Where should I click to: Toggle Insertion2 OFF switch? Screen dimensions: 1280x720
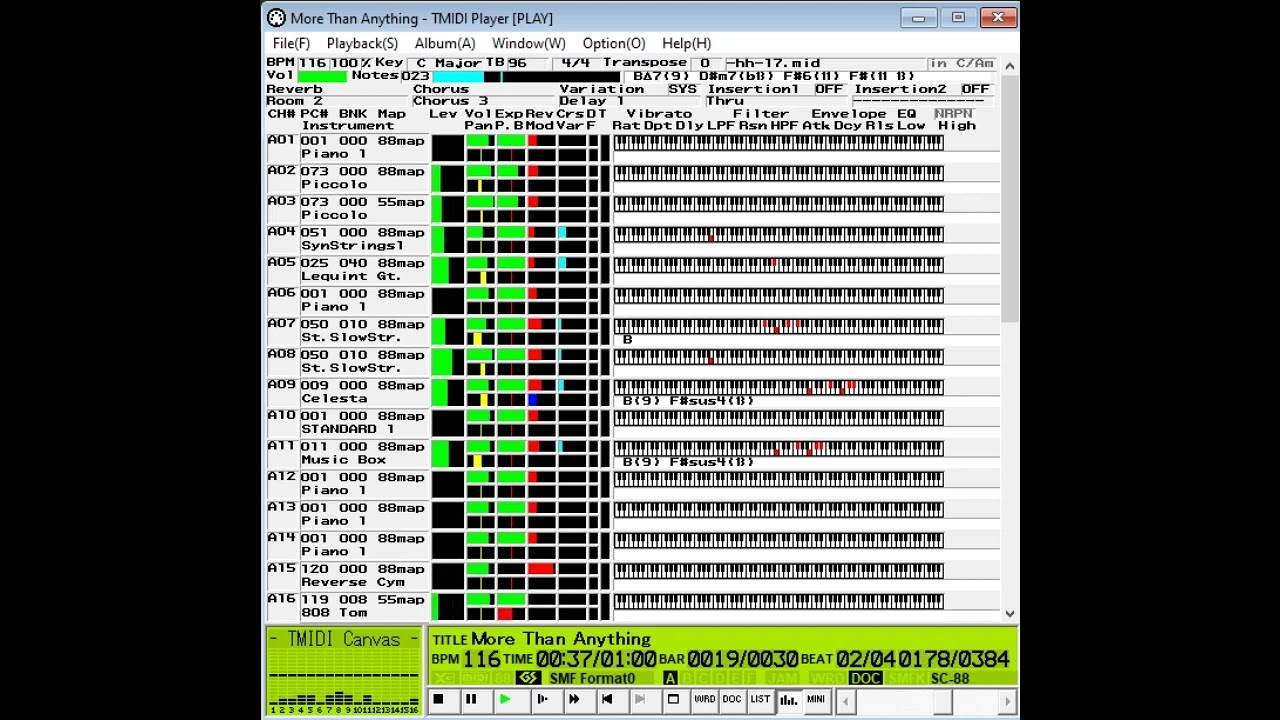pyautogui.click(x=975, y=89)
